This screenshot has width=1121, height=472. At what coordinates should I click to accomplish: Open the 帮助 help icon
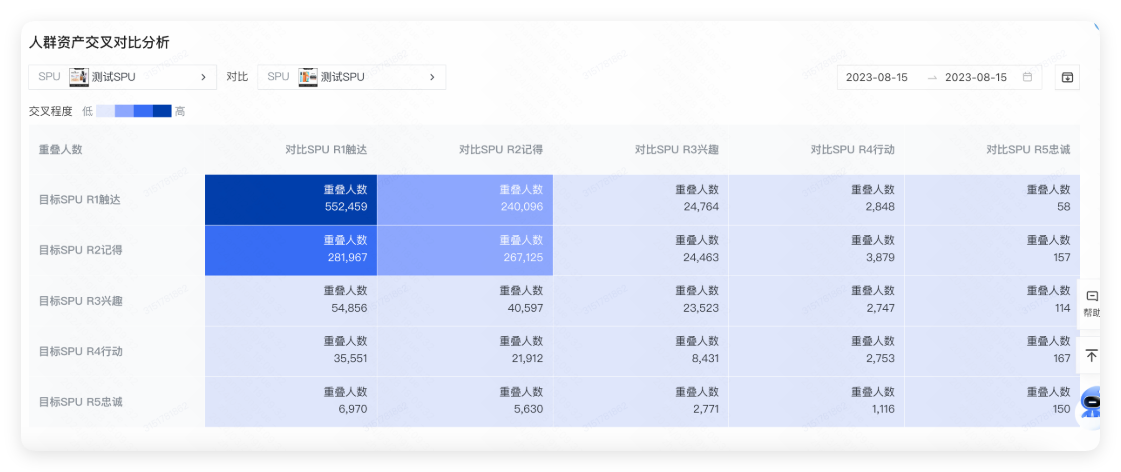[x=1091, y=302]
